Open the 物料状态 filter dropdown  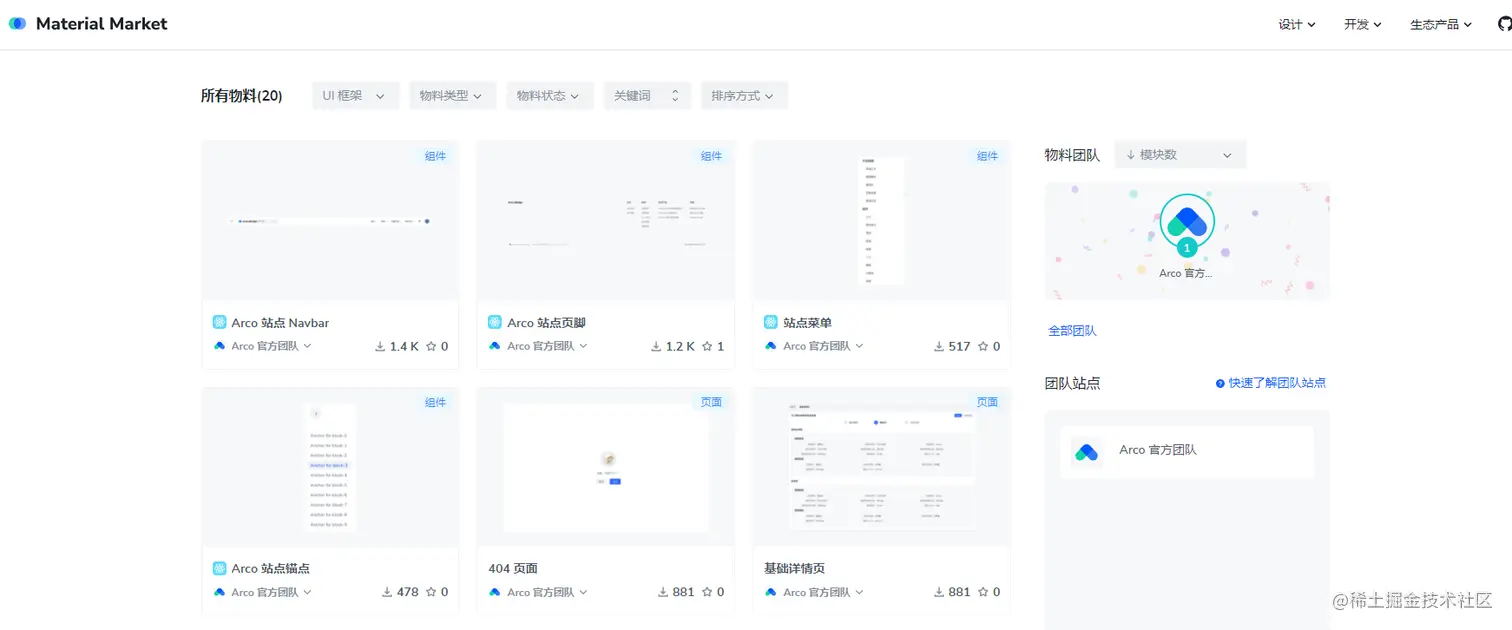(x=550, y=96)
